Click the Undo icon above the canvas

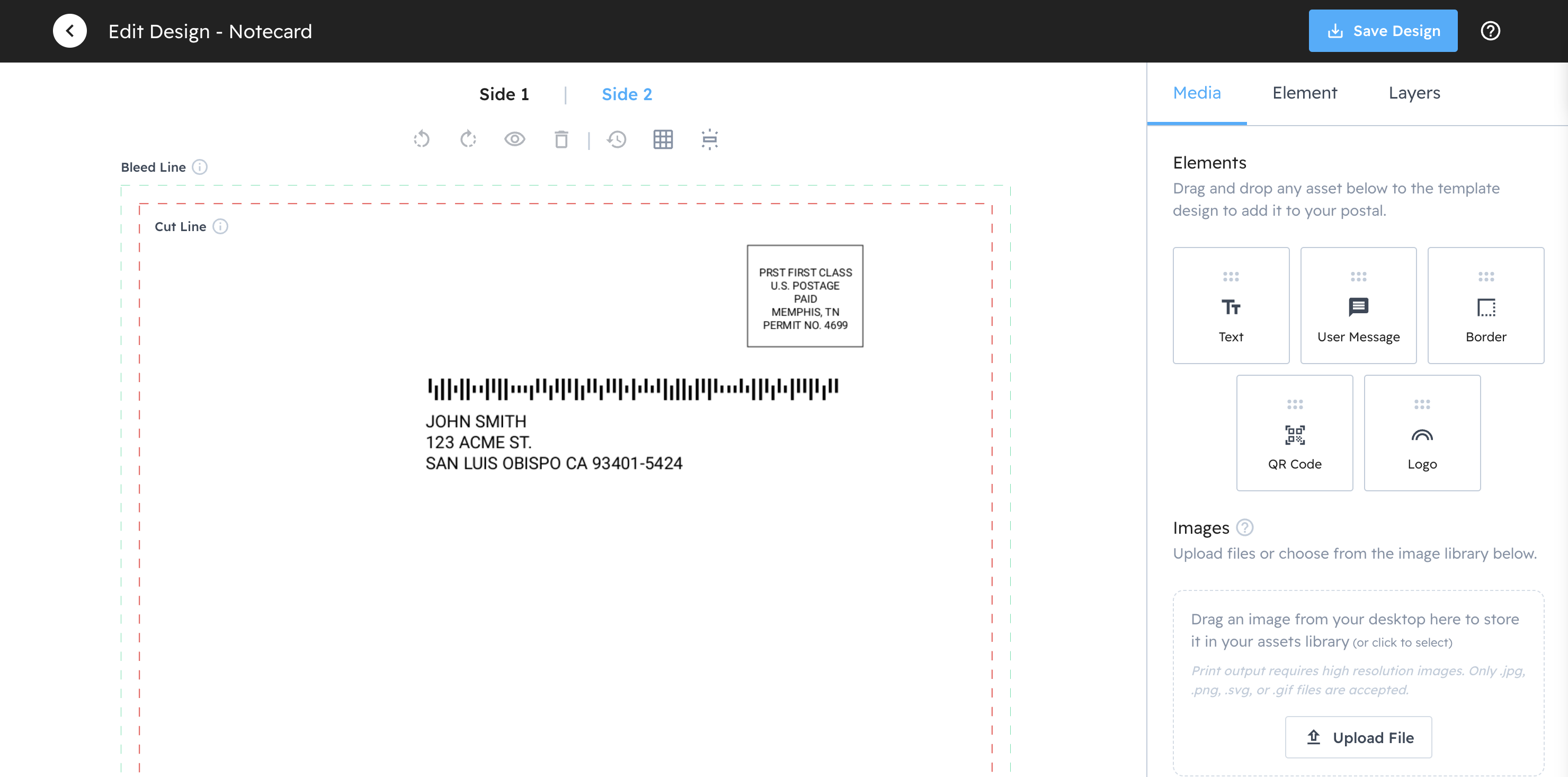(422, 139)
